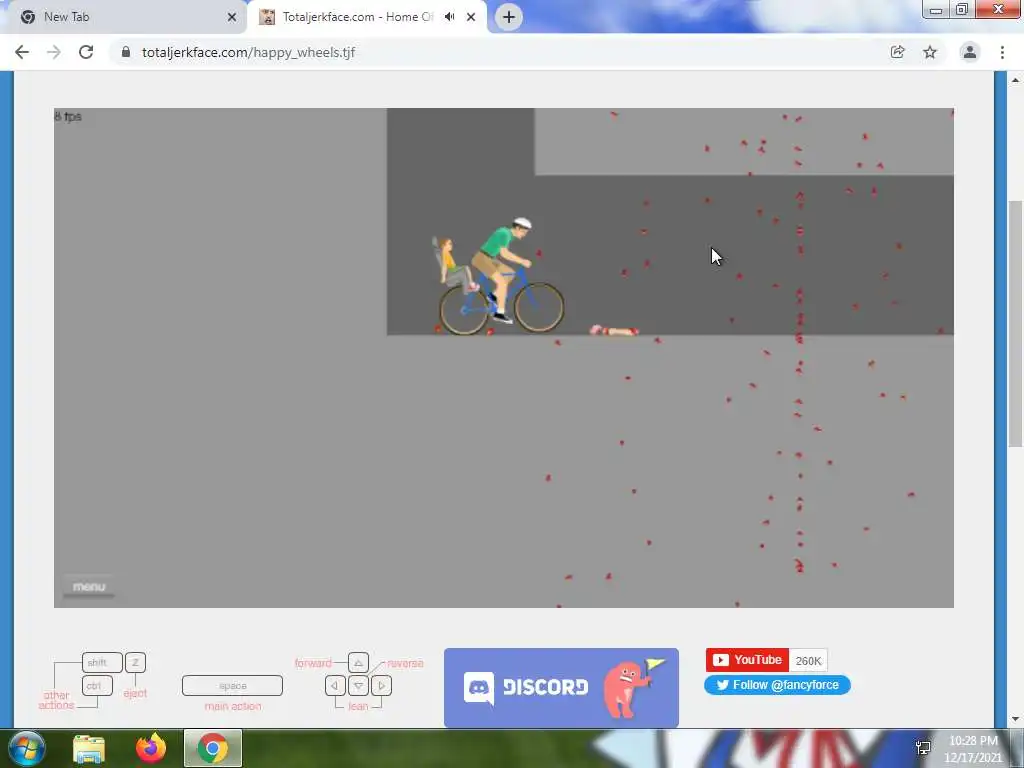Open the network tray icon
Image resolution: width=1024 pixels, height=768 pixels.
click(923, 749)
